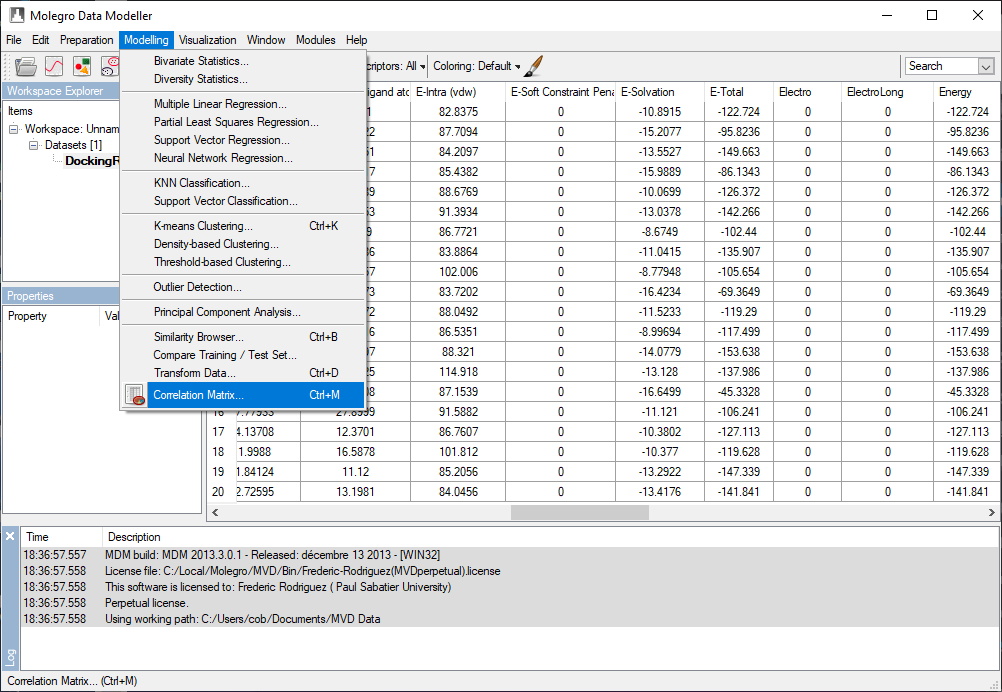Open the Search box dropdown arrow
Screen dimensions: 1002x692
986,66
